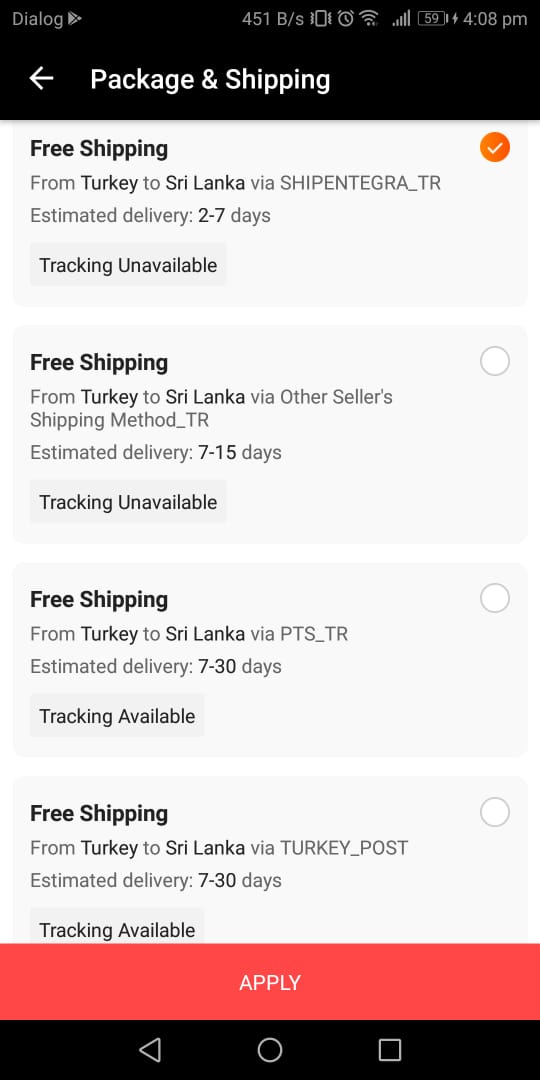Apply the selected shipping method
Image resolution: width=540 pixels, height=1080 pixels.
click(270, 982)
